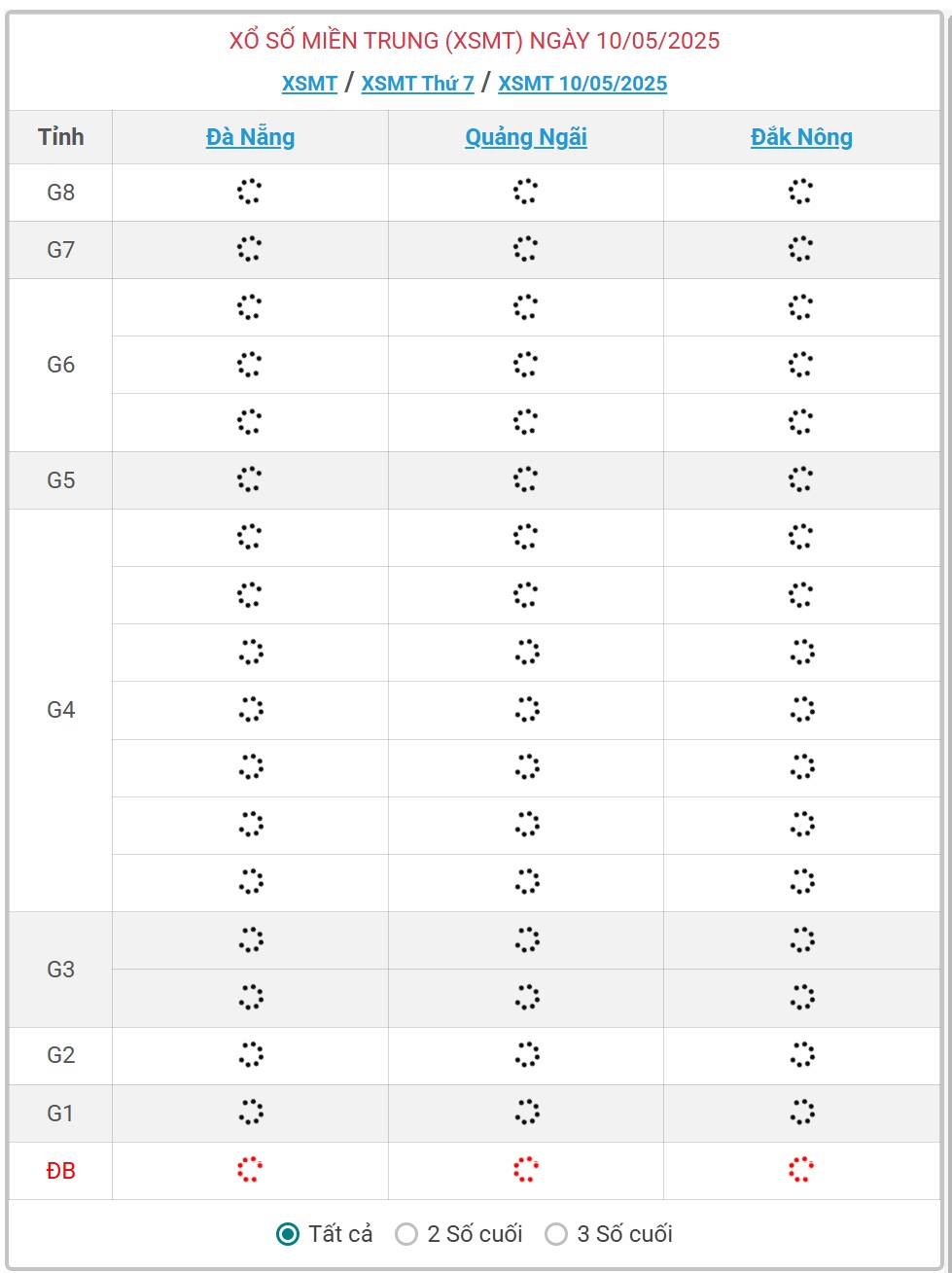Viewport: 952px width, 1273px height.
Task: Click the G1 spinner in Quảng Ngãi column
Action: point(526,1113)
